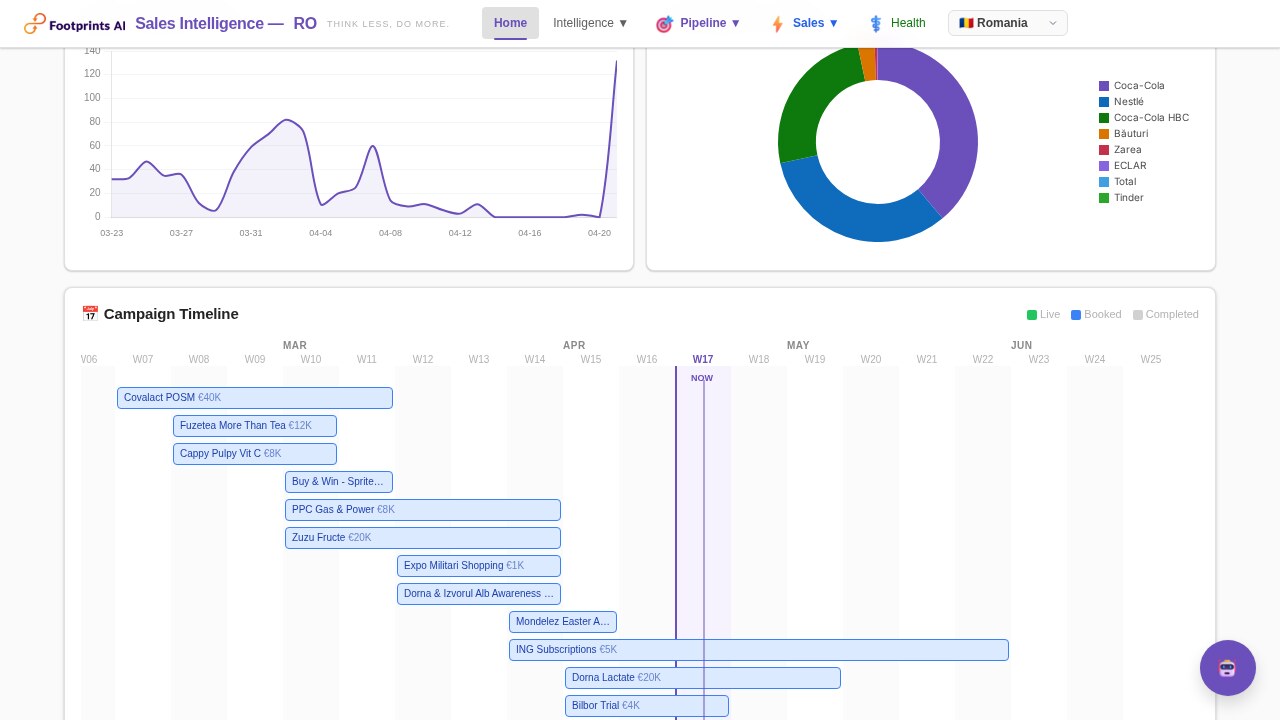The width and height of the screenshot is (1280, 720).
Task: Open Mondelez Easter campaign bar
Action: click(563, 622)
